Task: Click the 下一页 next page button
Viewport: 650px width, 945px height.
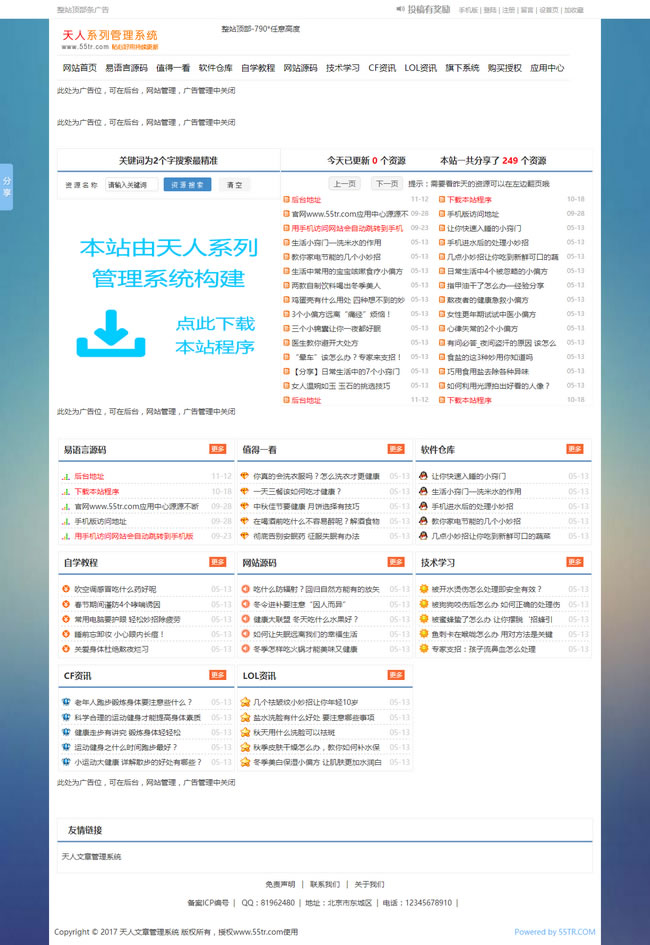Action: coord(386,184)
